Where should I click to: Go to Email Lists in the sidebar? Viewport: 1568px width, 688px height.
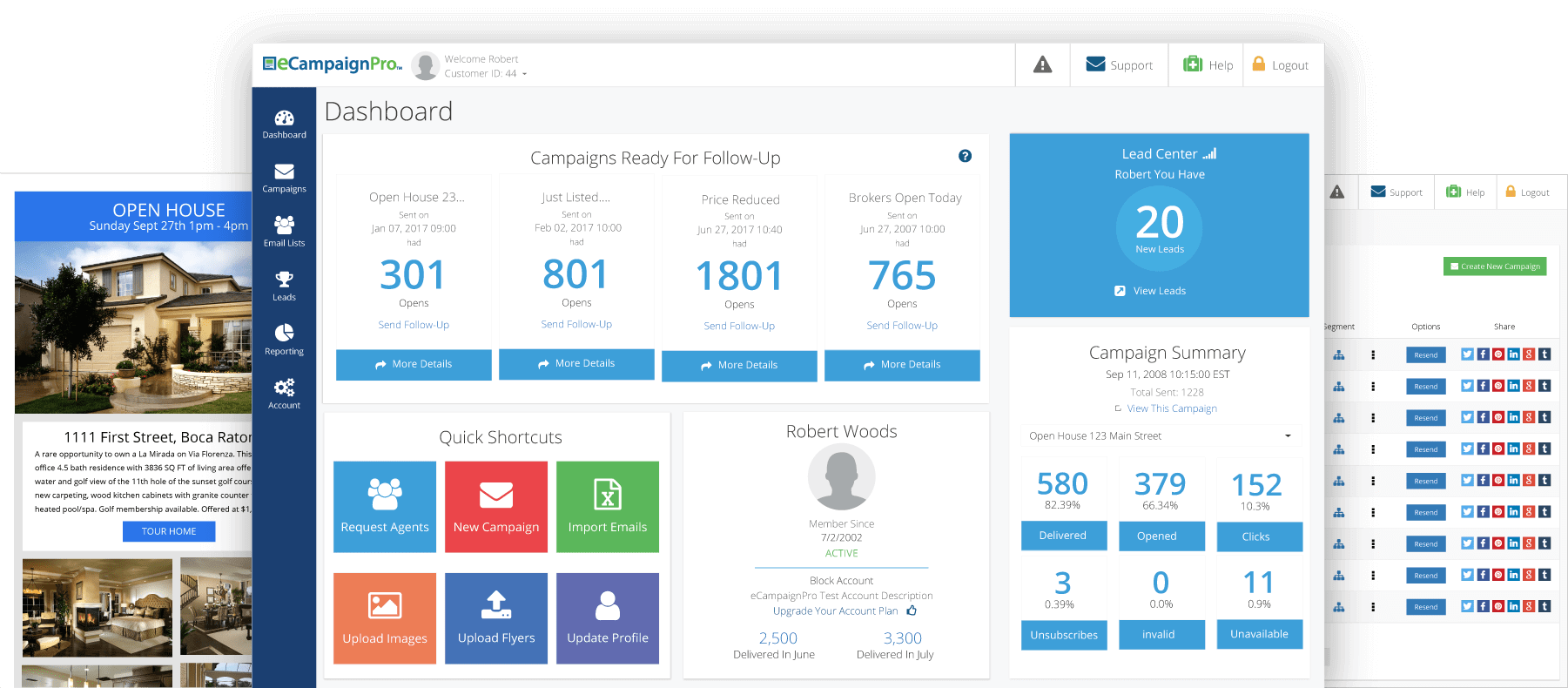coord(284,233)
